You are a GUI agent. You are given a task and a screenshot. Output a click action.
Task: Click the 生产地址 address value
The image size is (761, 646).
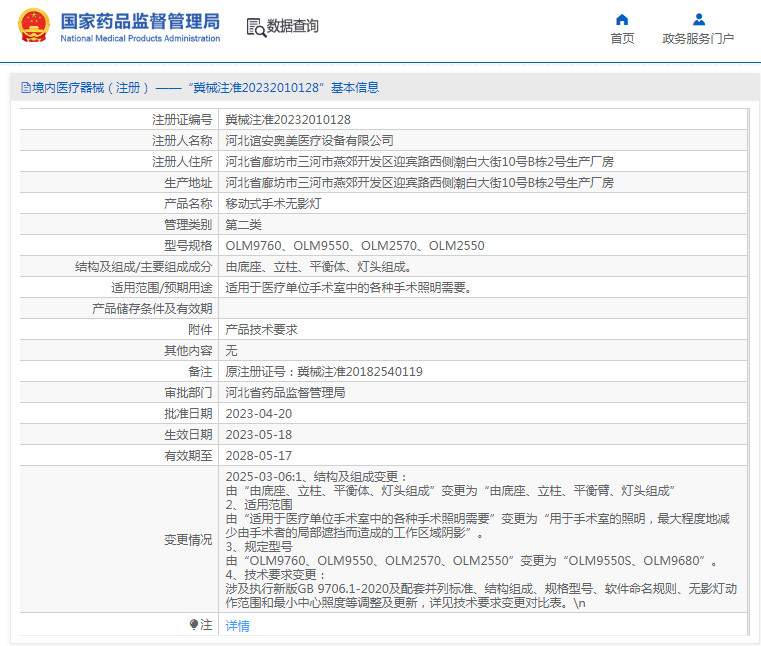point(419,183)
